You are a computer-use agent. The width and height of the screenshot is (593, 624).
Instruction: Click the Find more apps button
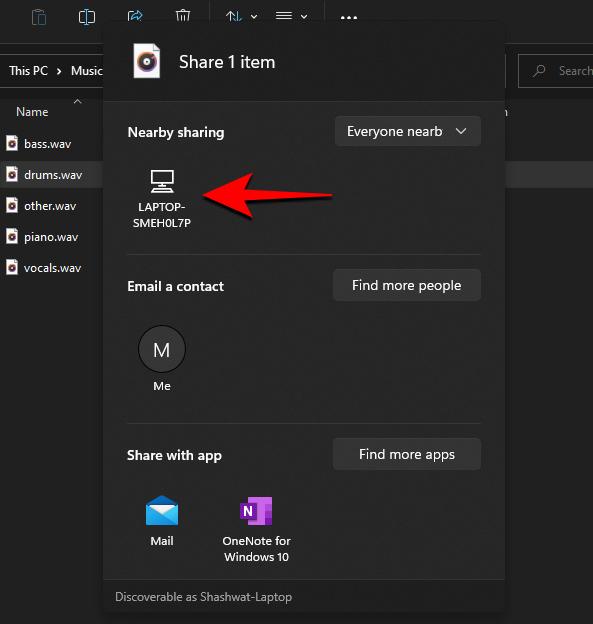tap(407, 454)
